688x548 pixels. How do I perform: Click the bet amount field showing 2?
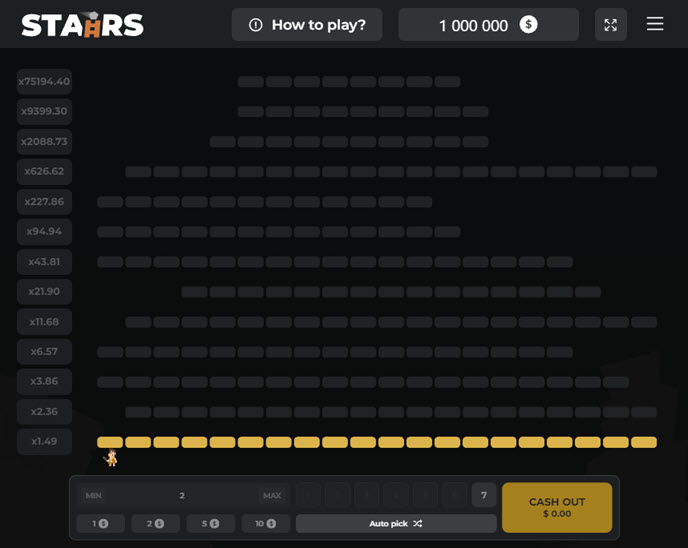click(x=182, y=496)
